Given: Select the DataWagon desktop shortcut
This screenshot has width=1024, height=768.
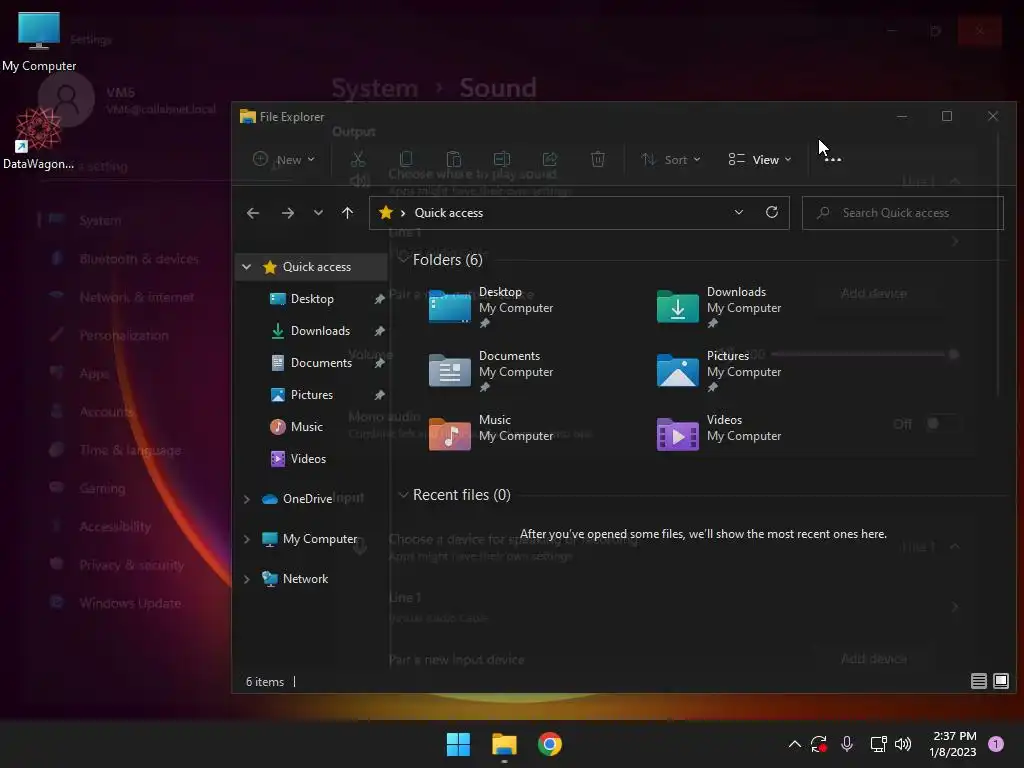Looking at the screenshot, I should tap(38, 139).
